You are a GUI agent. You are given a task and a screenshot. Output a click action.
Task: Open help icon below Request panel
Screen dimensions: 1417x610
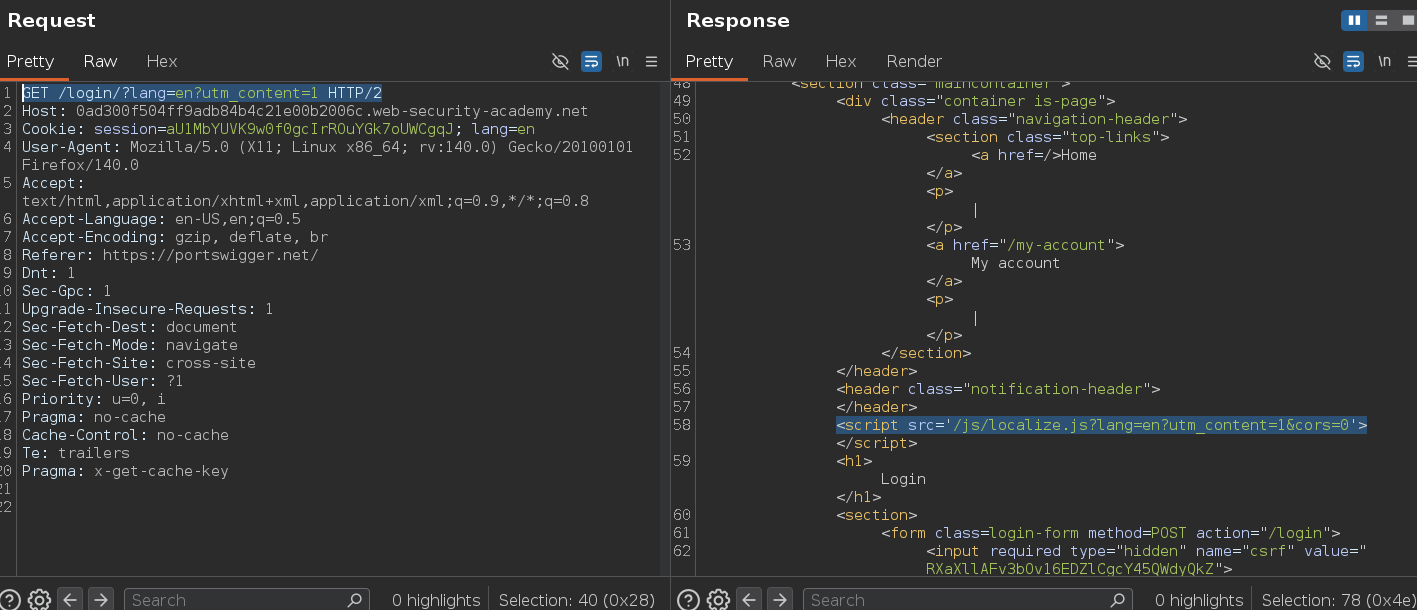click(11, 599)
